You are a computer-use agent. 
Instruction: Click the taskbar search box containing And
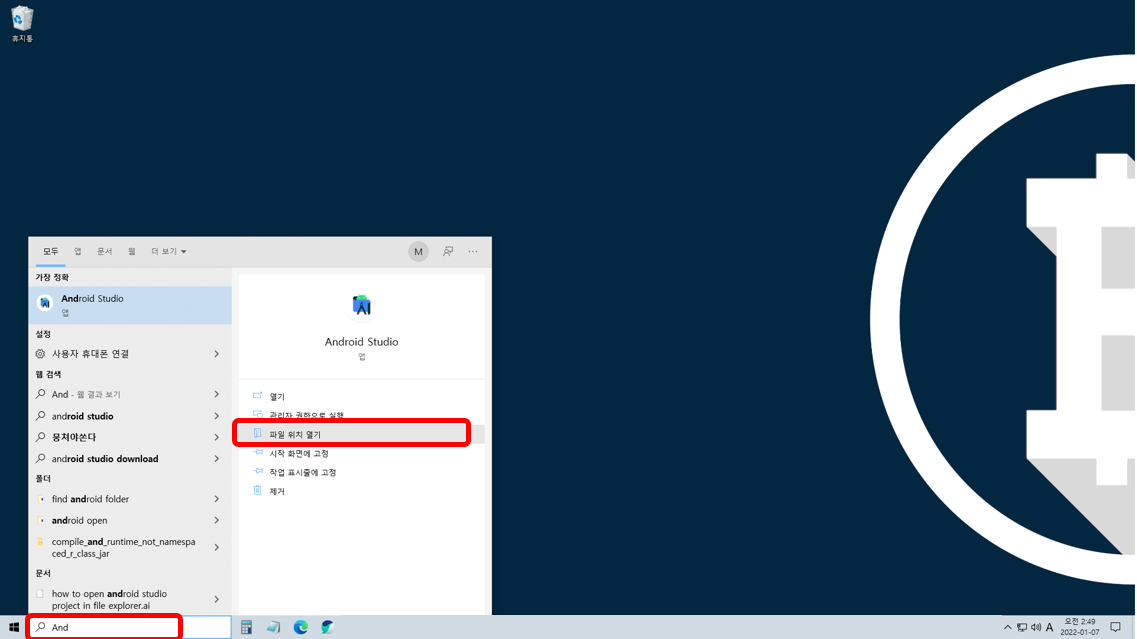click(x=131, y=627)
